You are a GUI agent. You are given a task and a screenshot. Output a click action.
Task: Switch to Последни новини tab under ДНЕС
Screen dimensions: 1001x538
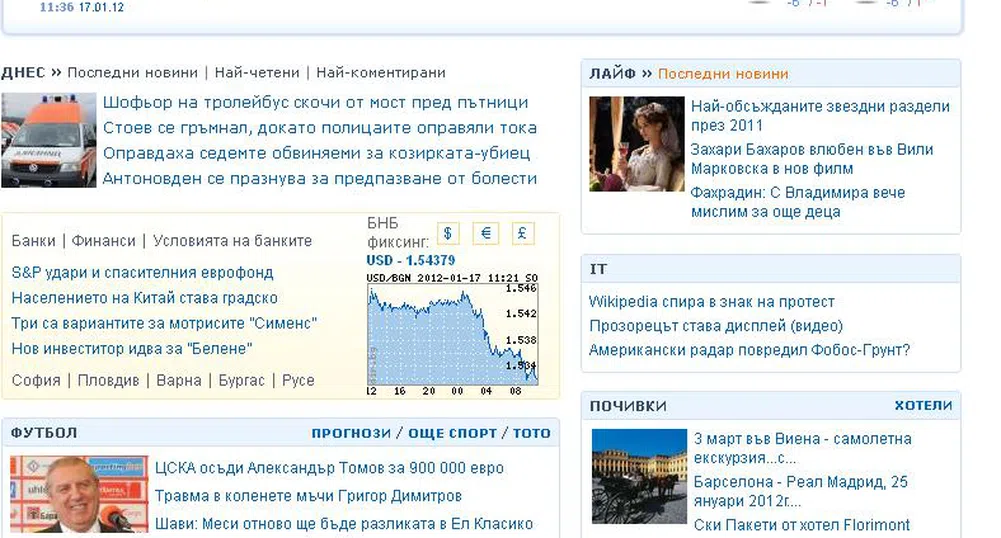[x=132, y=73]
